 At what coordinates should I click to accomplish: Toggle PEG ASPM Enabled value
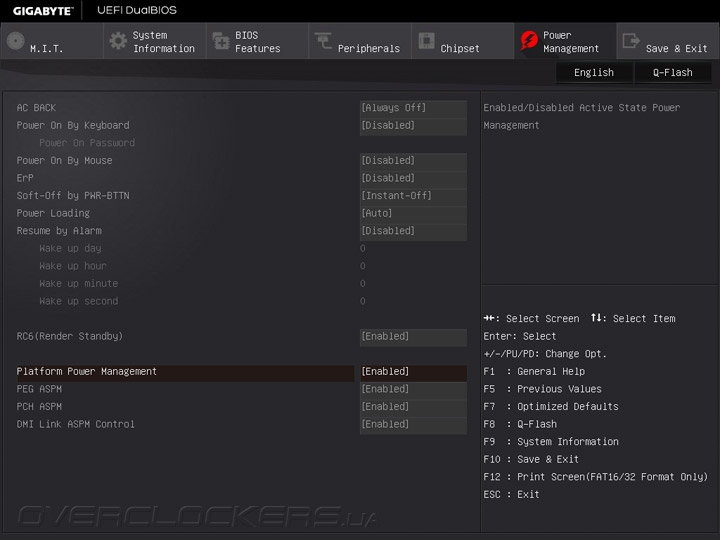(413, 389)
